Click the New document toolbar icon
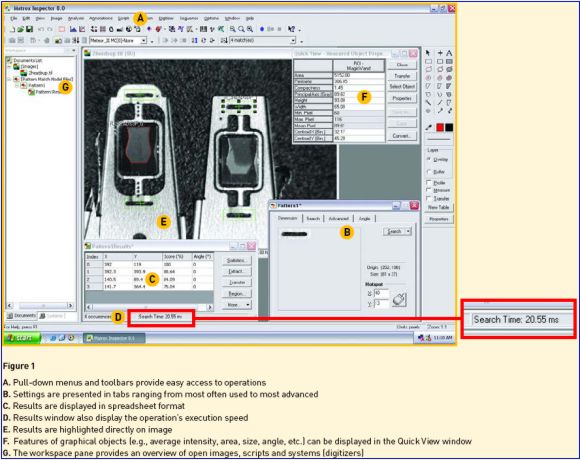This screenshot has width=580, height=460. 12,29
